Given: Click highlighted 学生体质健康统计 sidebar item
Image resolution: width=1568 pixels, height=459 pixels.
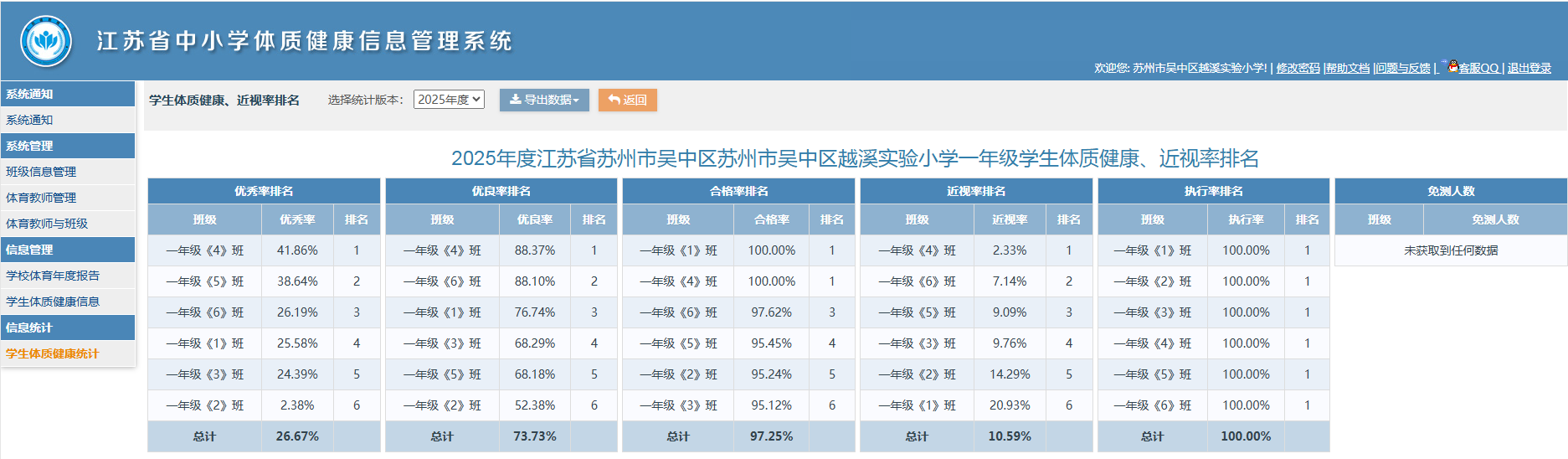Looking at the screenshot, I should coord(53,353).
